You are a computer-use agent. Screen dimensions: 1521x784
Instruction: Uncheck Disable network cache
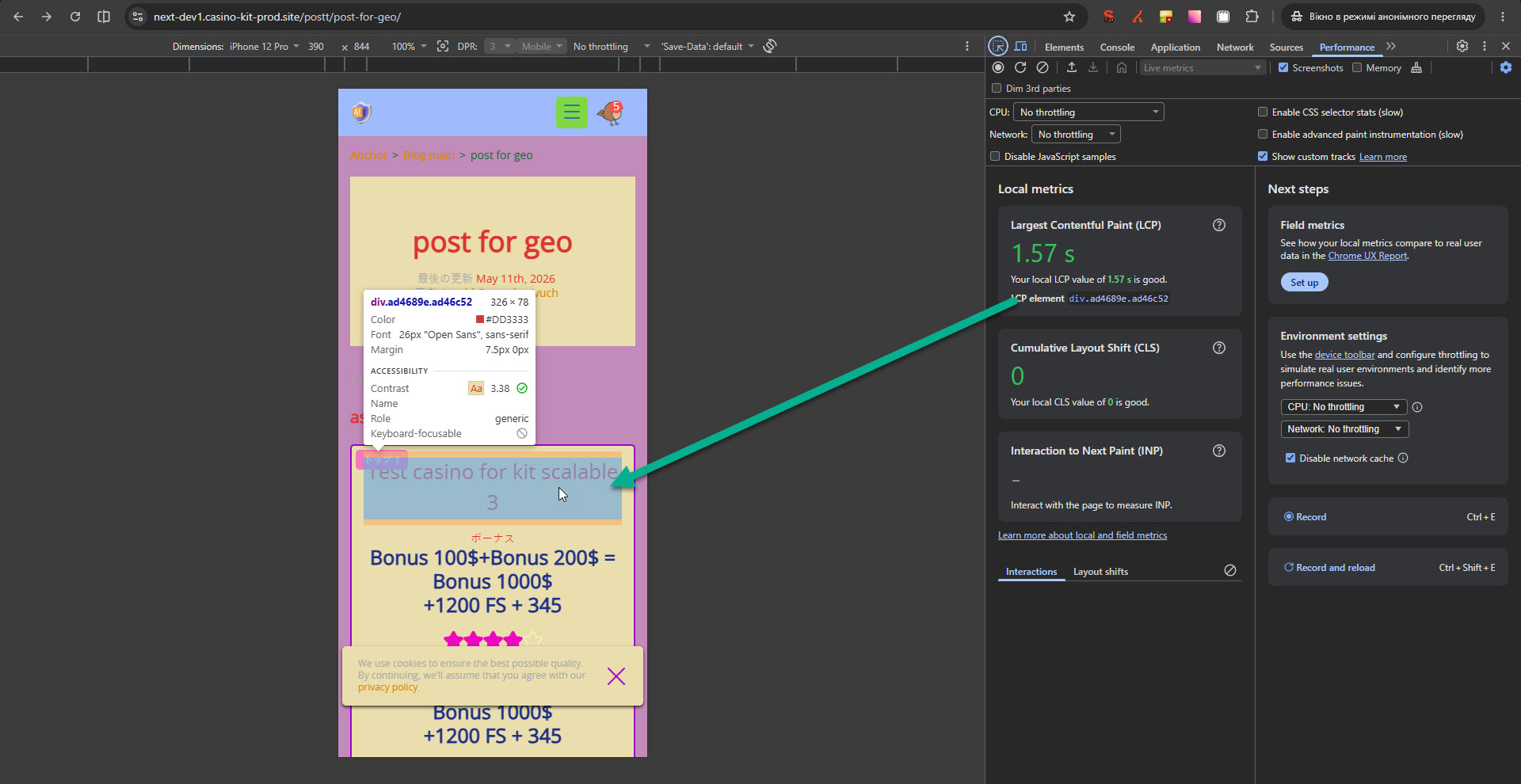[x=1290, y=458]
